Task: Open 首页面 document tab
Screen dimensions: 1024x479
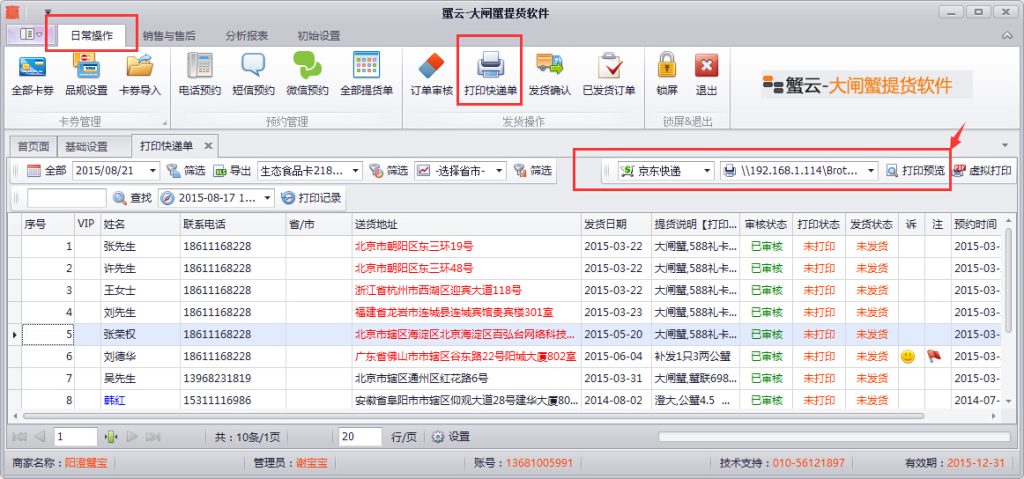Action: coord(33,146)
